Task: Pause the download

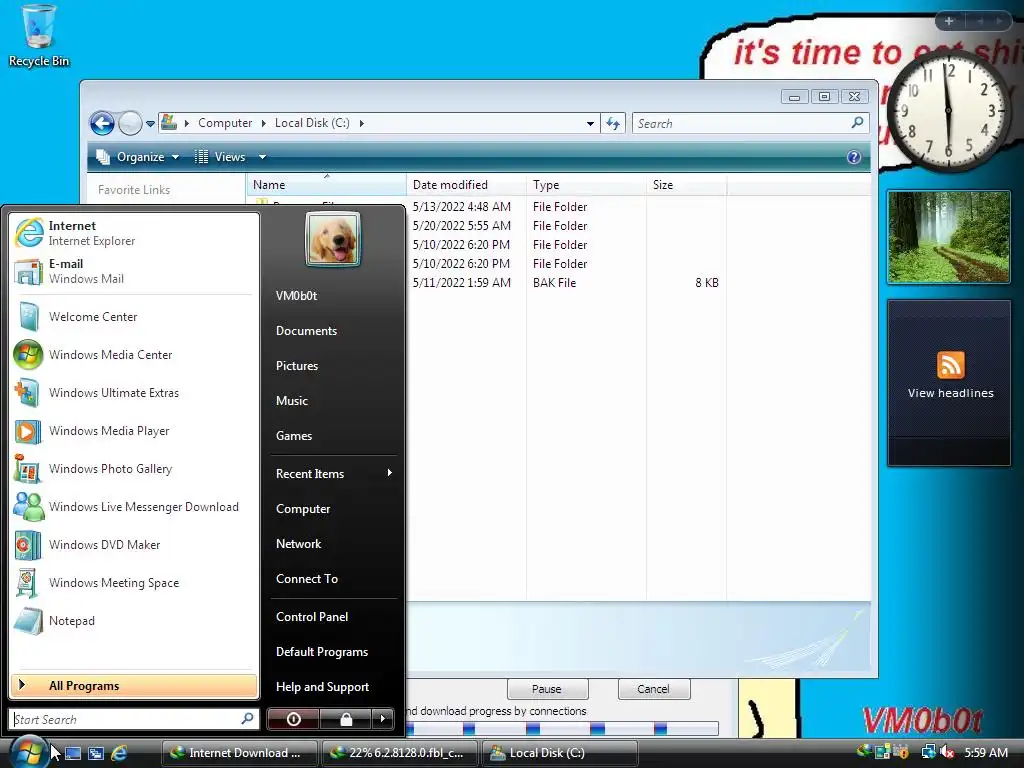Action: tap(547, 689)
